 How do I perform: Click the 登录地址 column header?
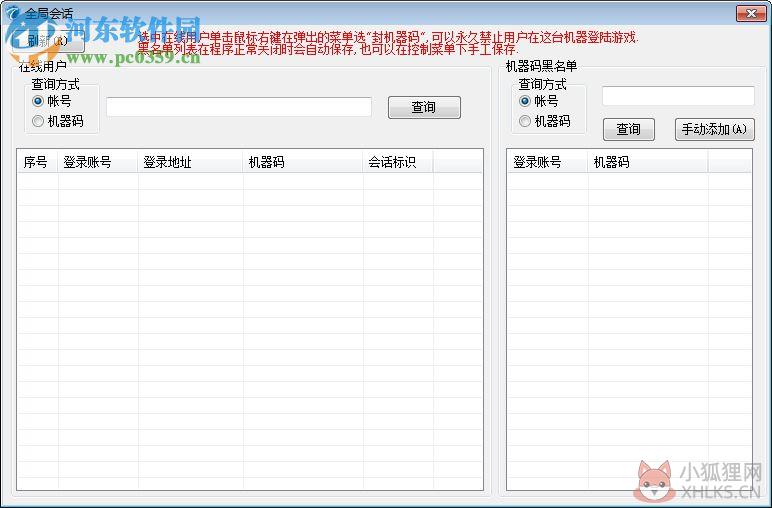tap(191, 162)
